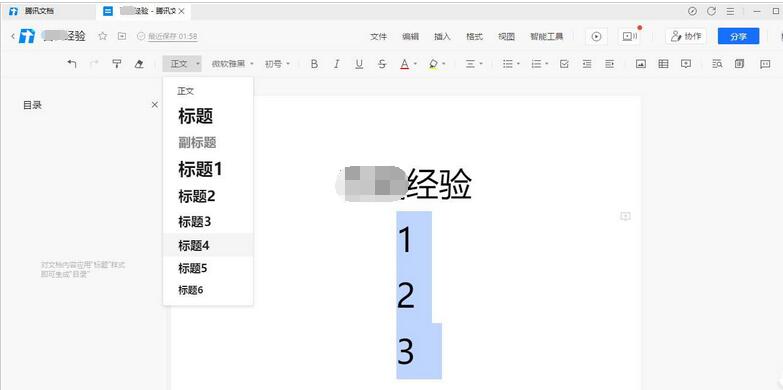Open the 编辑 menu

410,36
